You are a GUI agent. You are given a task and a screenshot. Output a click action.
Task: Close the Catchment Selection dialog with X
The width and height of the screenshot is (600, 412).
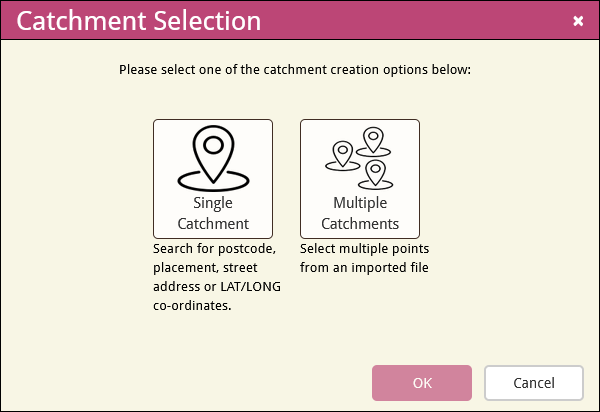point(578,21)
